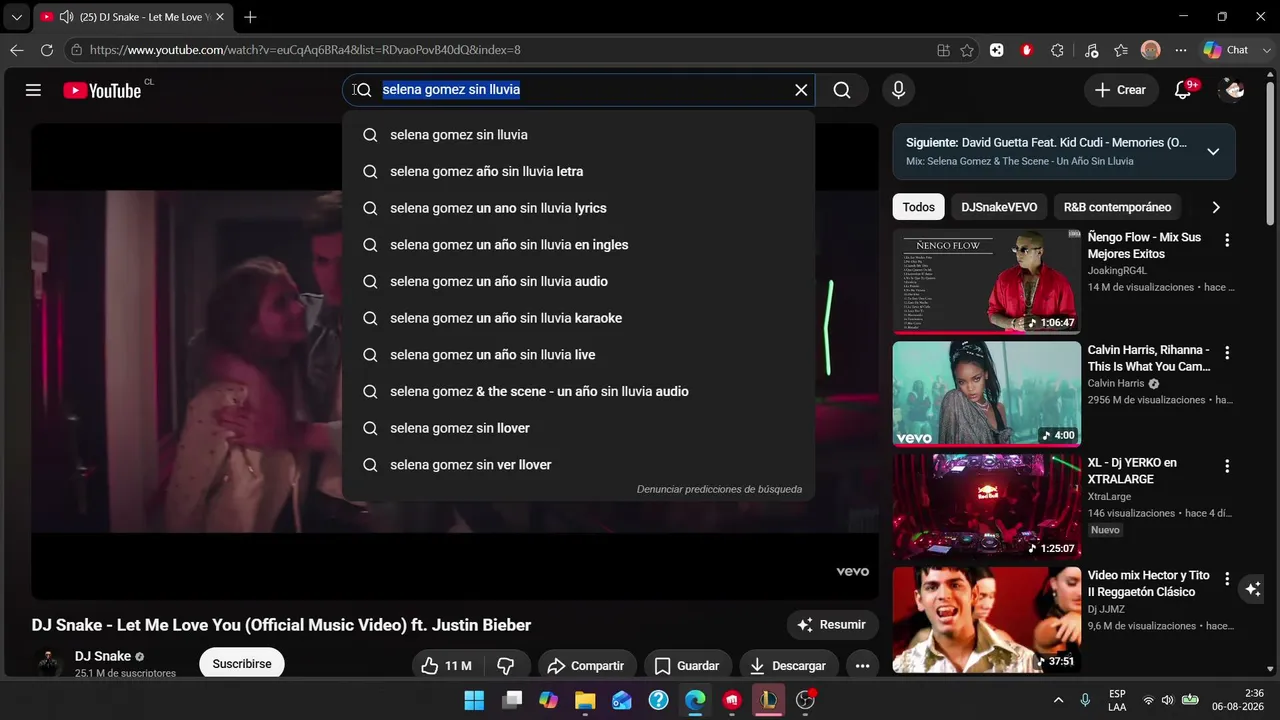Pick suggestion "un año sin lluvia en ingles"
1280x720 pixels.
pos(579,245)
